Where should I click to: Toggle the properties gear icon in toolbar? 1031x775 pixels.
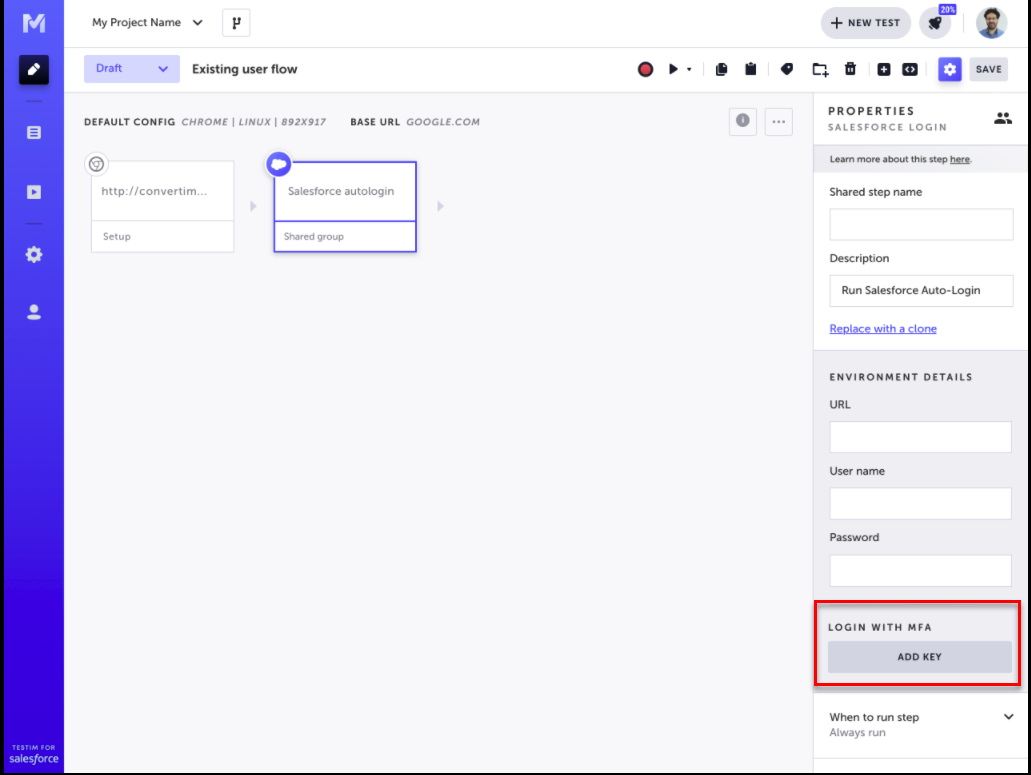(x=949, y=69)
